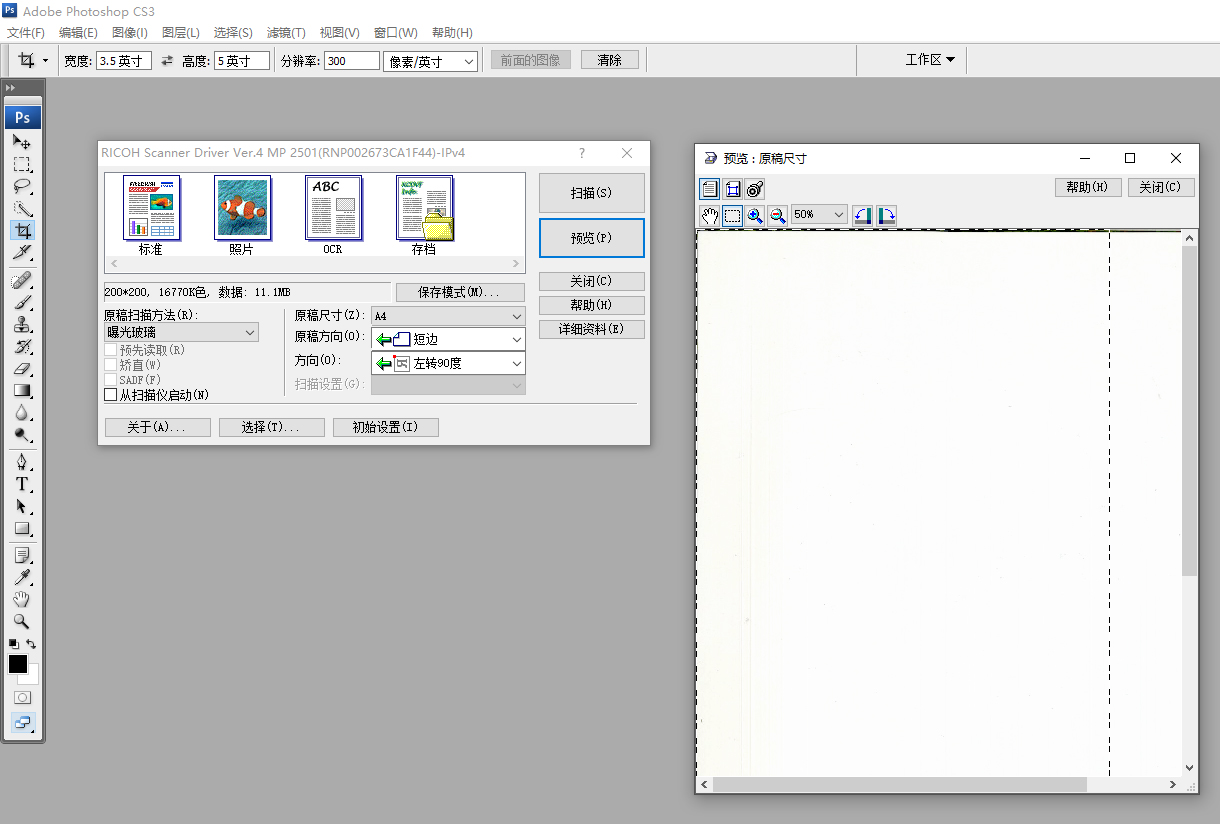Select the Move tool
The height and width of the screenshot is (824, 1220).
(22, 142)
